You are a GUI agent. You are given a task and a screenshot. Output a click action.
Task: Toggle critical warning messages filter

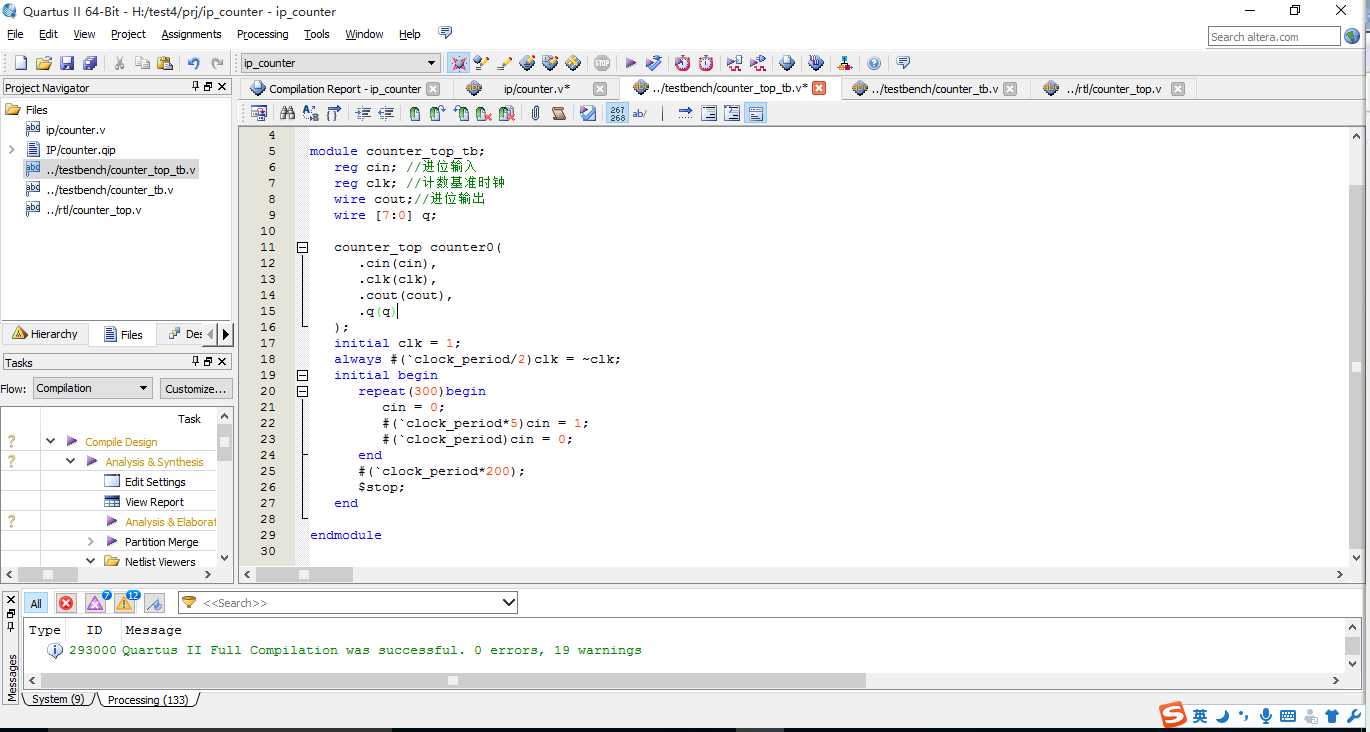coord(95,603)
